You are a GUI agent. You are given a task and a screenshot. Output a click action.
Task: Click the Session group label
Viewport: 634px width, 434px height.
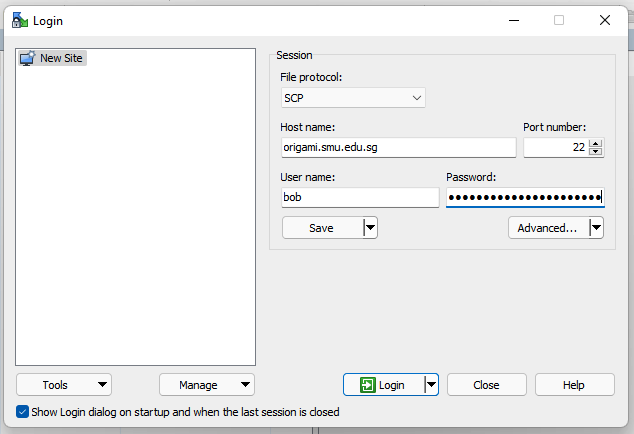click(x=294, y=55)
